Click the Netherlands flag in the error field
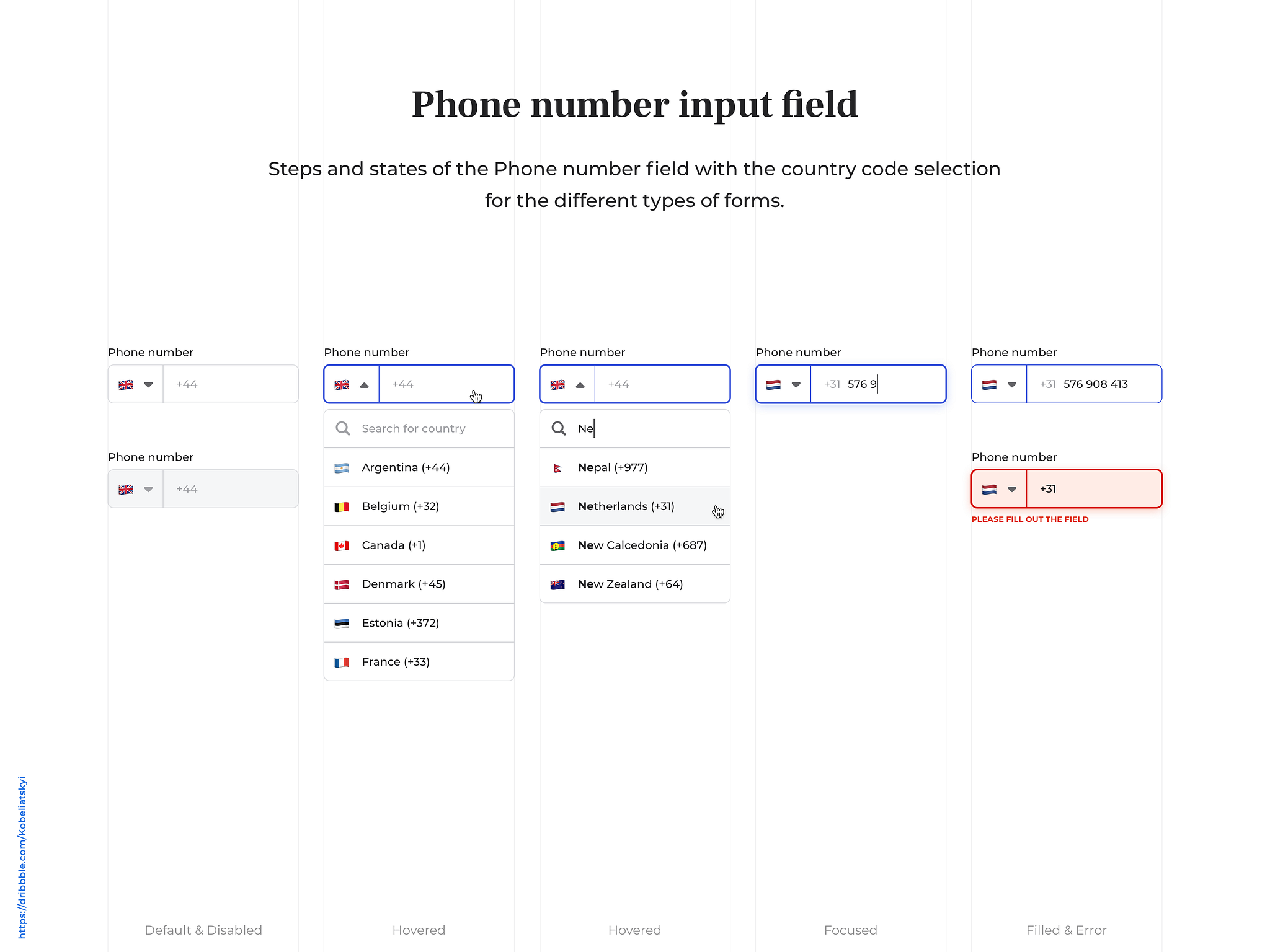The width and height of the screenshot is (1270, 952). pyautogui.click(x=990, y=489)
